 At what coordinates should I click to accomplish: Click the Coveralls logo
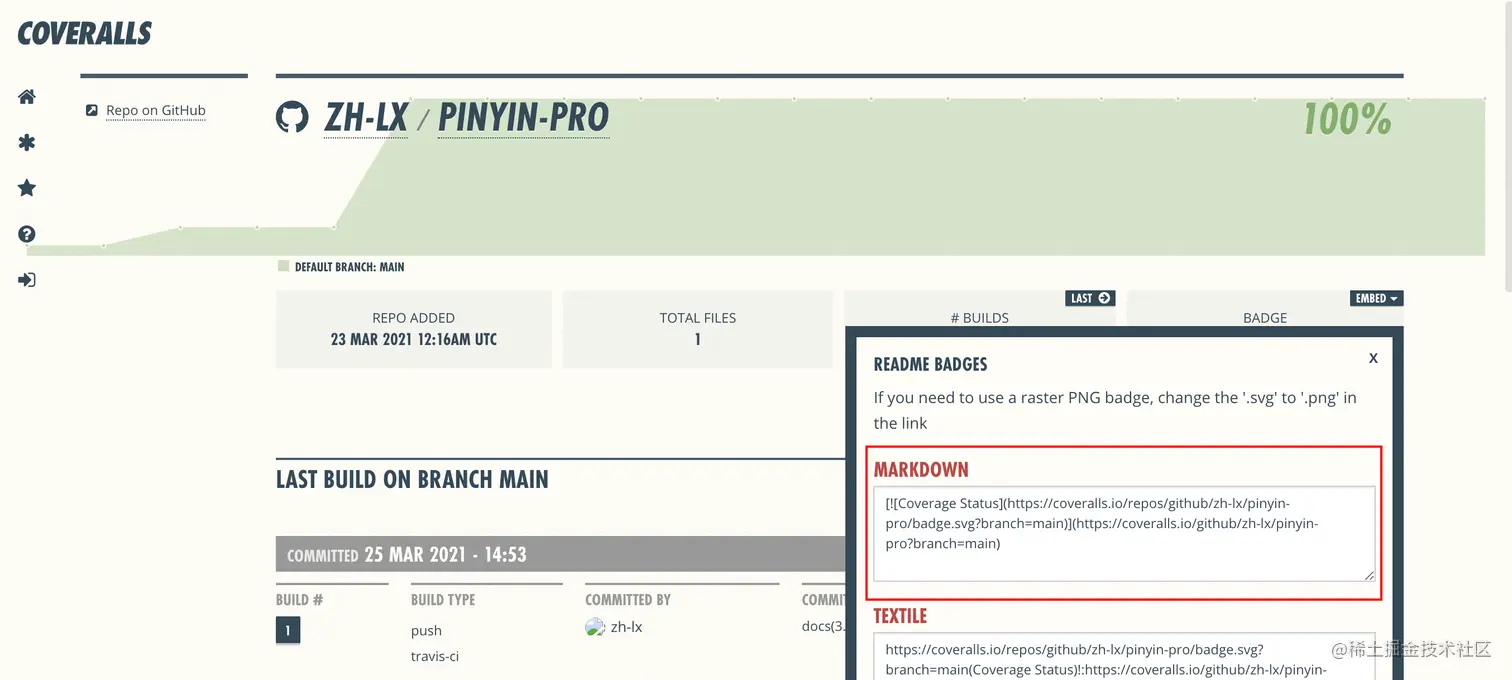click(x=85, y=33)
